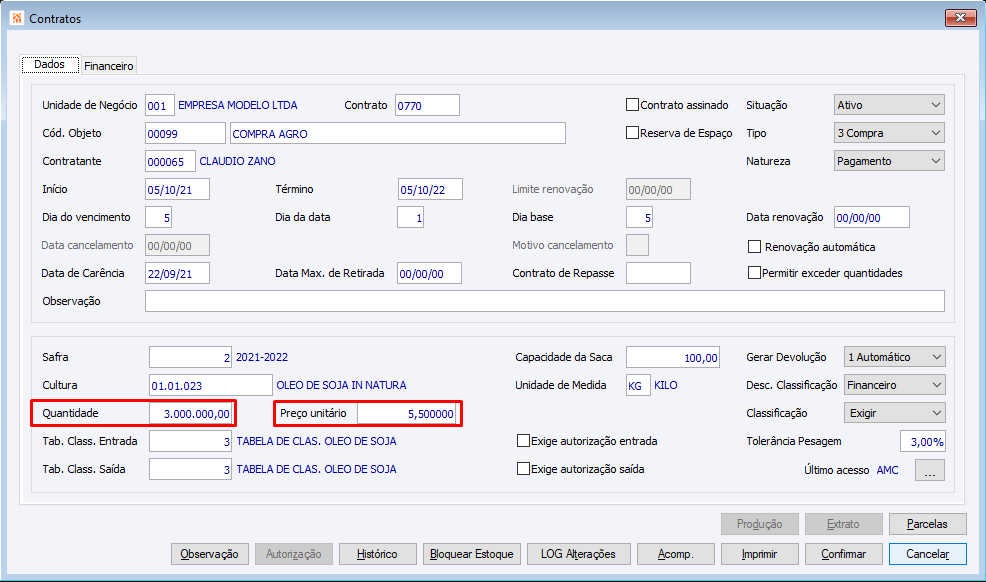The height and width of the screenshot is (582, 986).
Task: Click the COMPRA AGRO description field
Action: pyautogui.click(x=398, y=133)
